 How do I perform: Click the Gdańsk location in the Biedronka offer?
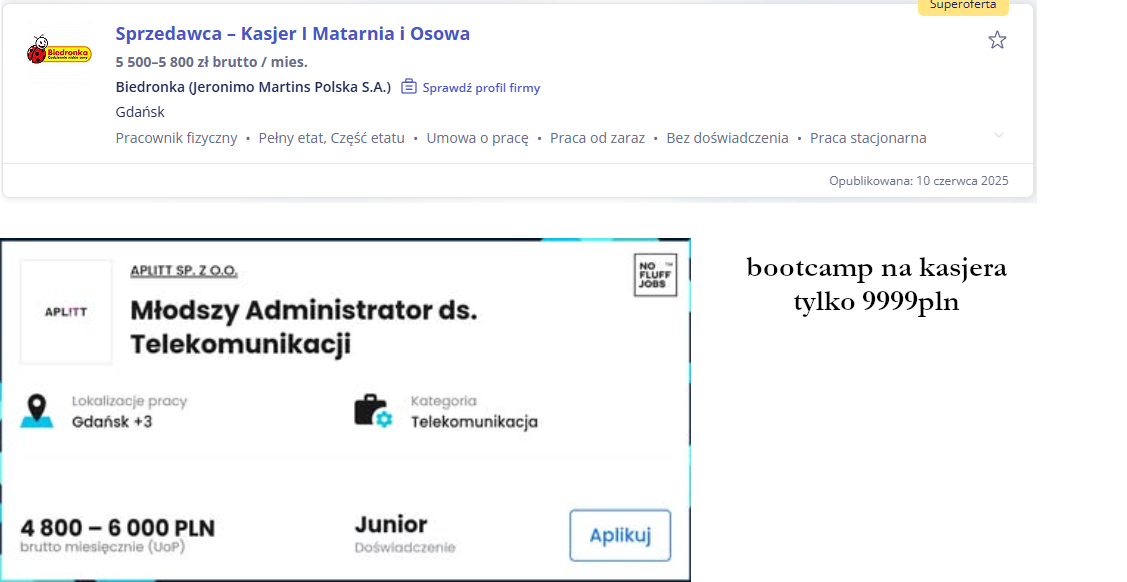(140, 112)
